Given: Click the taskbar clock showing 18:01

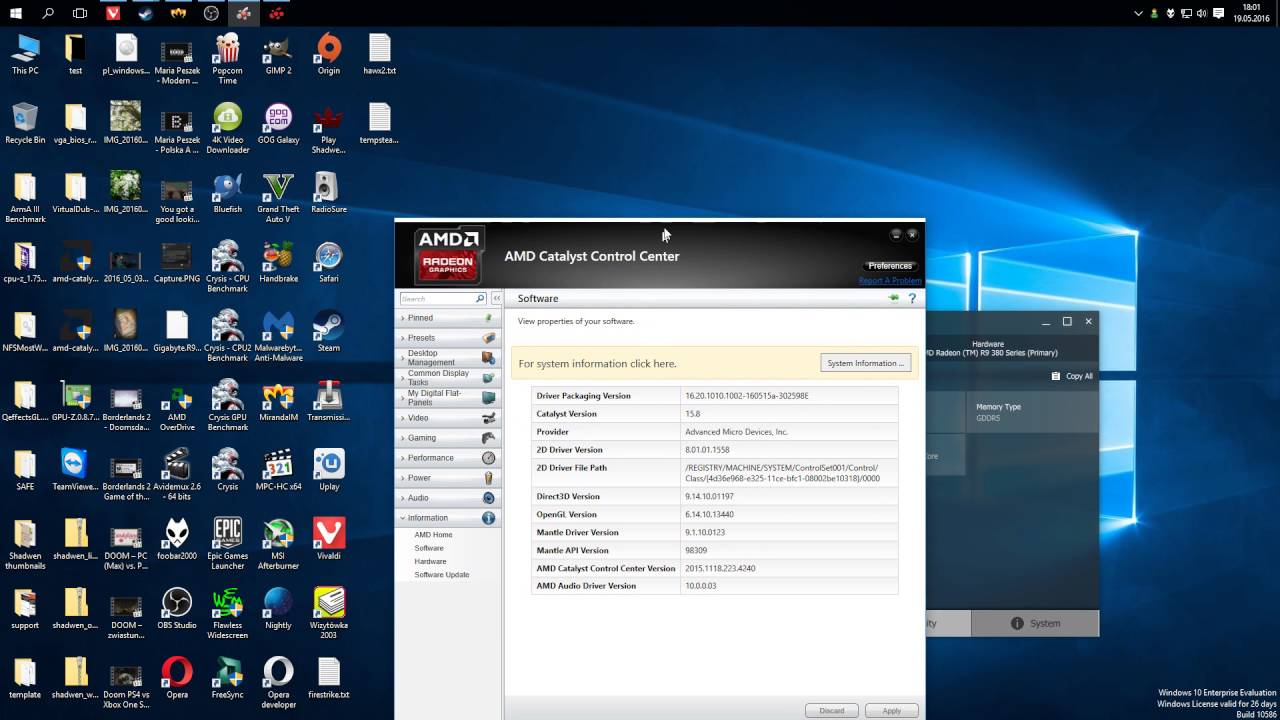Looking at the screenshot, I should (1251, 7).
